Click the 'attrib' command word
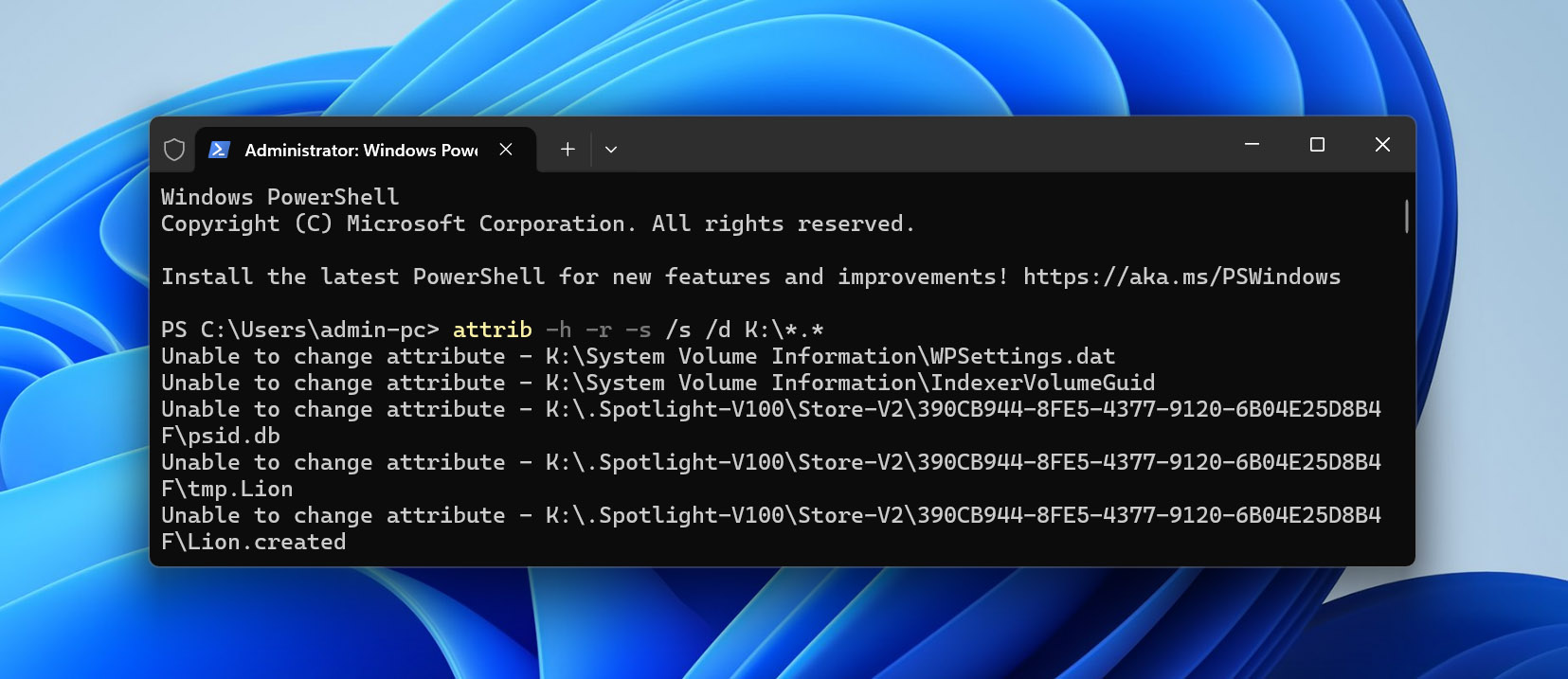The height and width of the screenshot is (679, 1568). click(493, 330)
